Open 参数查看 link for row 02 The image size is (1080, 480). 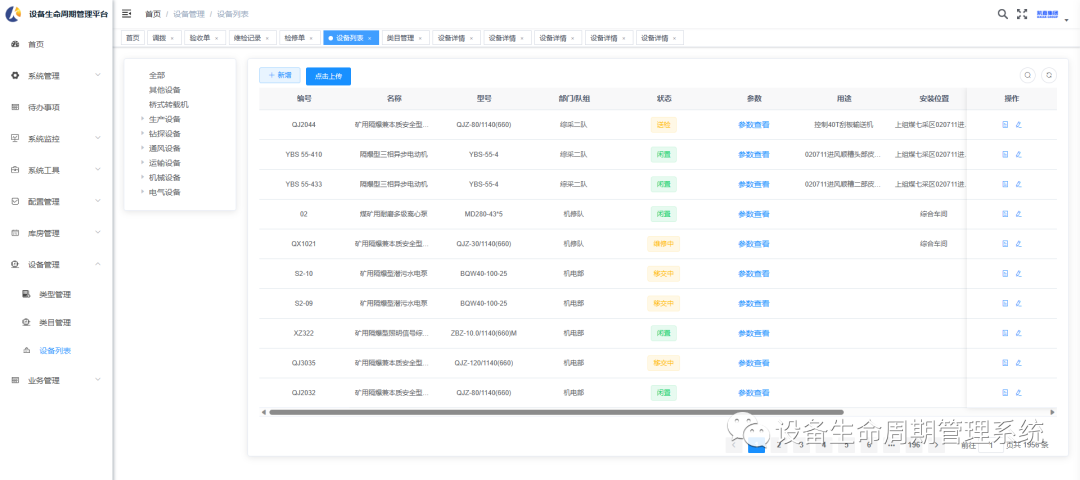point(754,214)
